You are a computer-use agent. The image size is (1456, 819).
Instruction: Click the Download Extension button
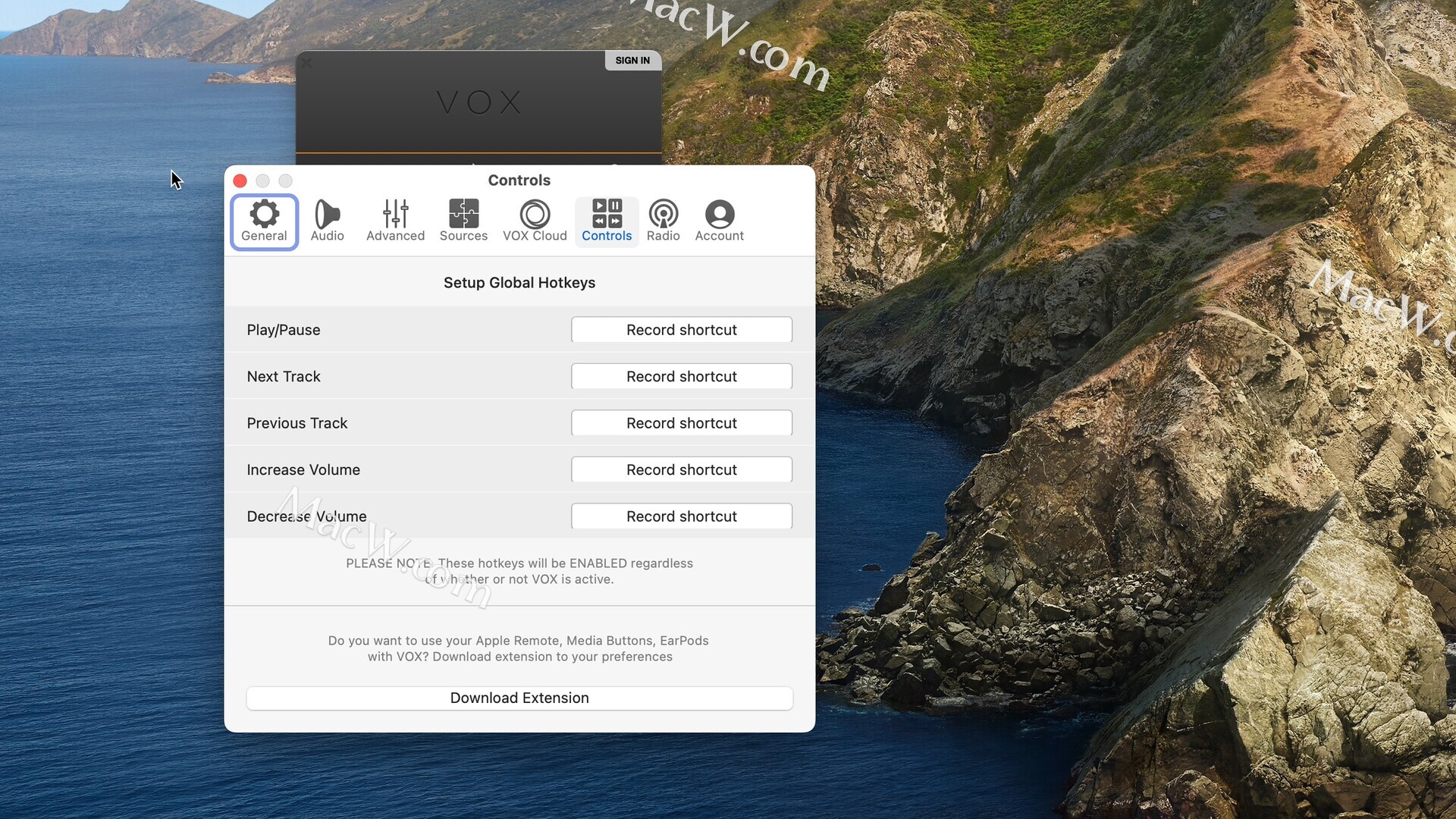click(519, 698)
